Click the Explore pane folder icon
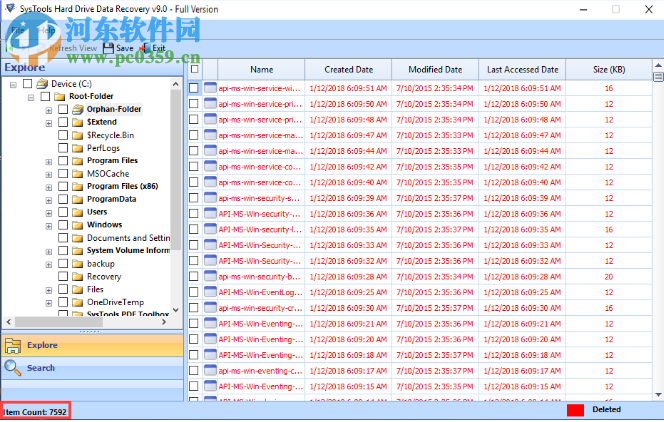Viewport: 664px width, 422px height. point(13,345)
